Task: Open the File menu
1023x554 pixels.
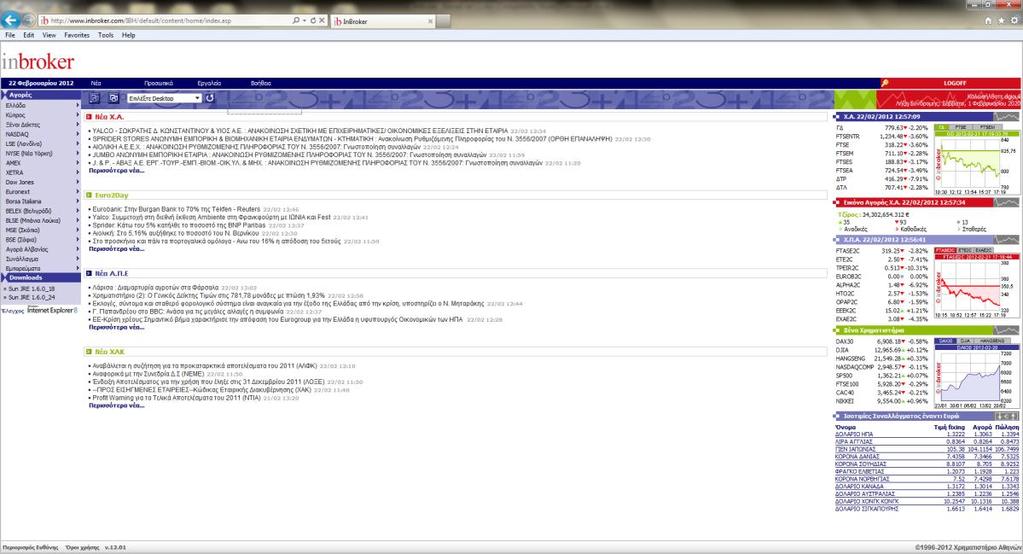Action: (x=10, y=35)
